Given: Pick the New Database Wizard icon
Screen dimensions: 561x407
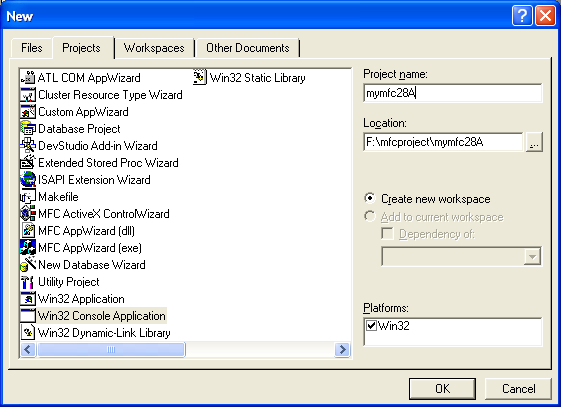Looking at the screenshot, I should pyautogui.click(x=28, y=265).
